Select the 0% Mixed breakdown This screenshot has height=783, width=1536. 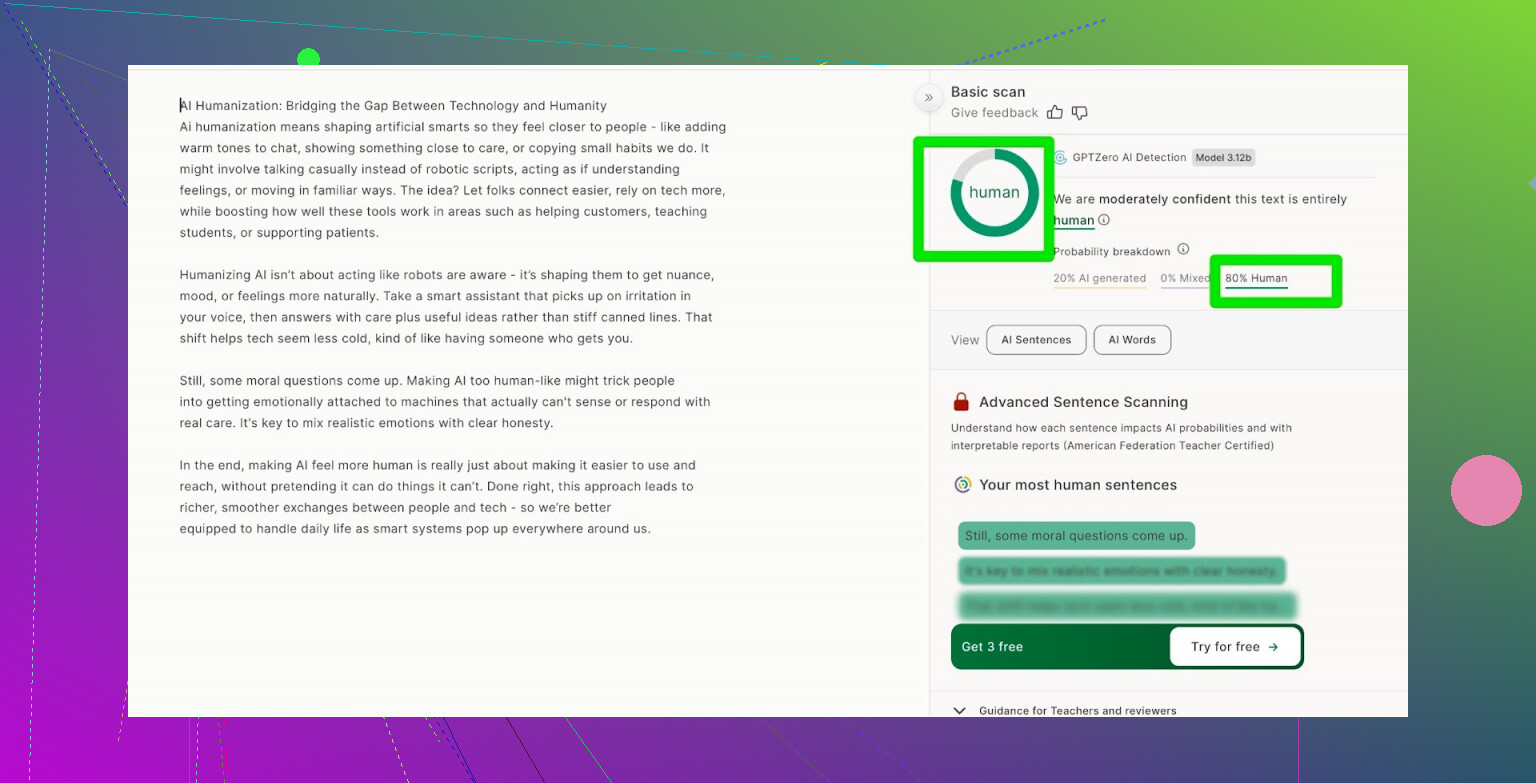tap(1183, 279)
